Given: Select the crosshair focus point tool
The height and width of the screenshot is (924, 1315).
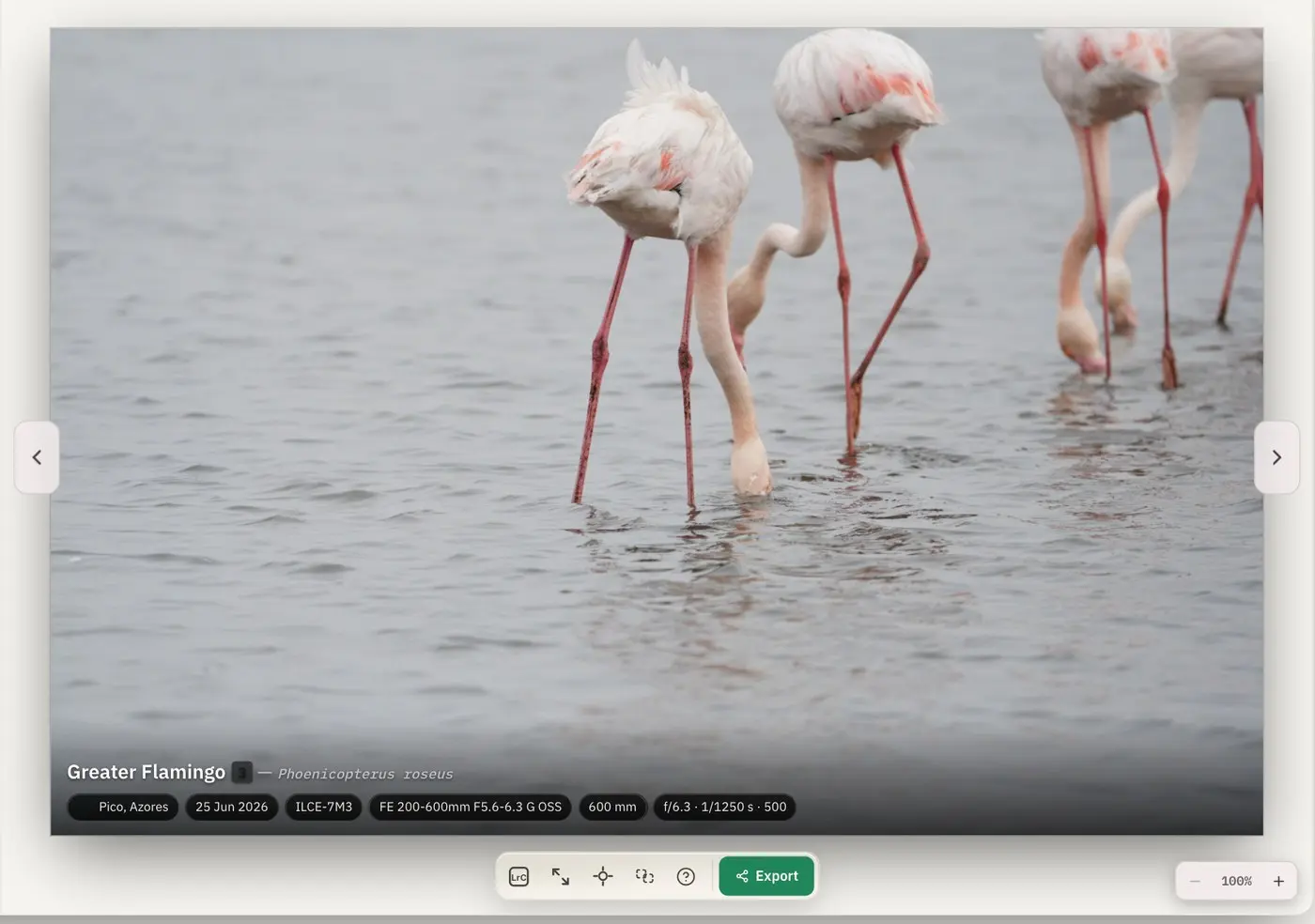Looking at the screenshot, I should [603, 876].
